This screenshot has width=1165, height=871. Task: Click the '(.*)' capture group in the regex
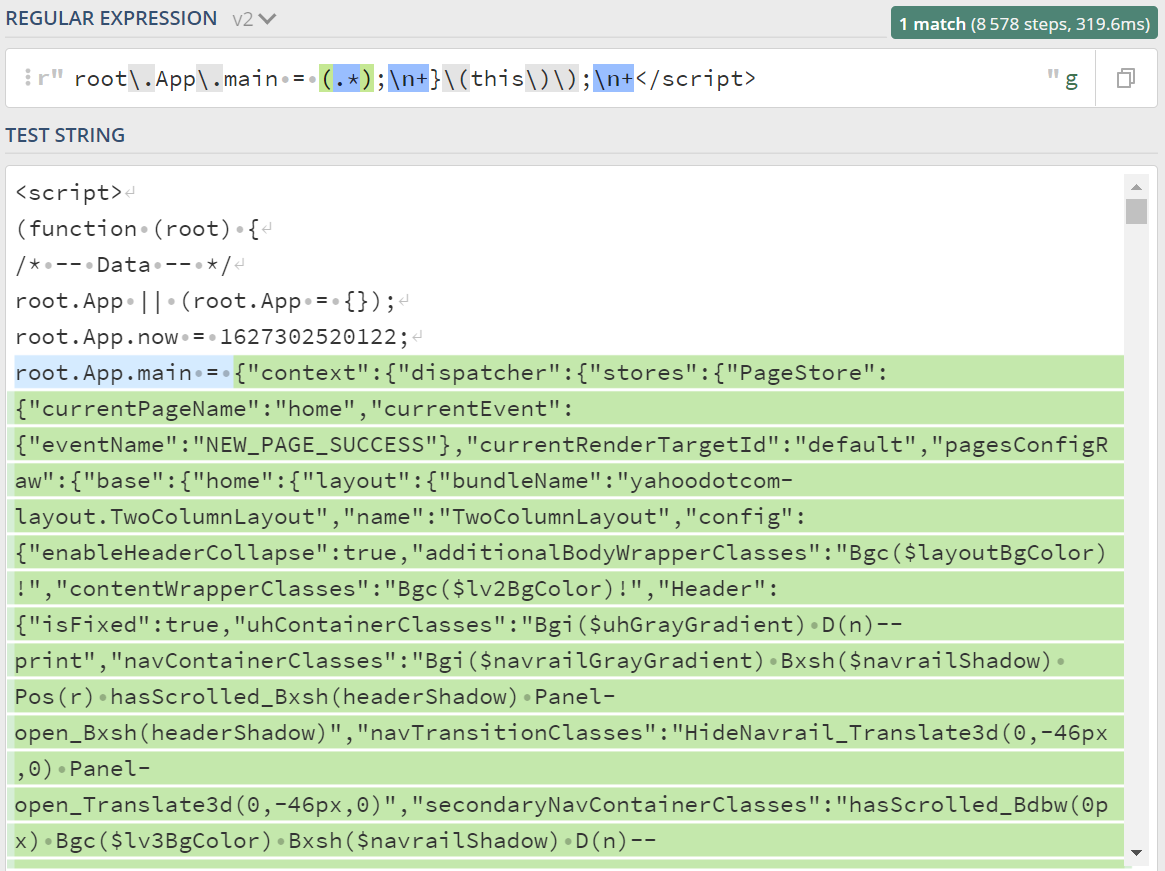[346, 78]
